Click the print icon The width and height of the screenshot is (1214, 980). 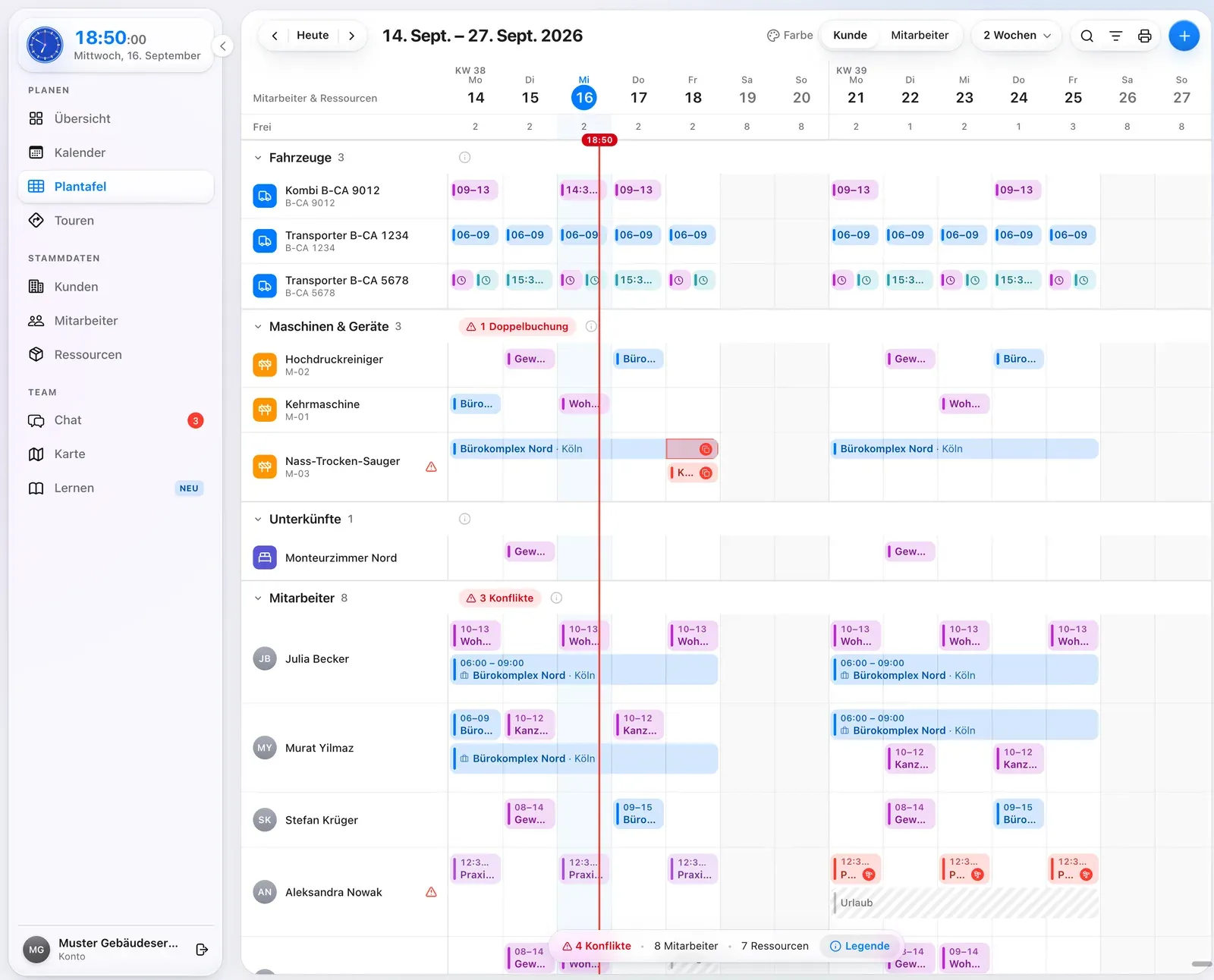(1144, 36)
